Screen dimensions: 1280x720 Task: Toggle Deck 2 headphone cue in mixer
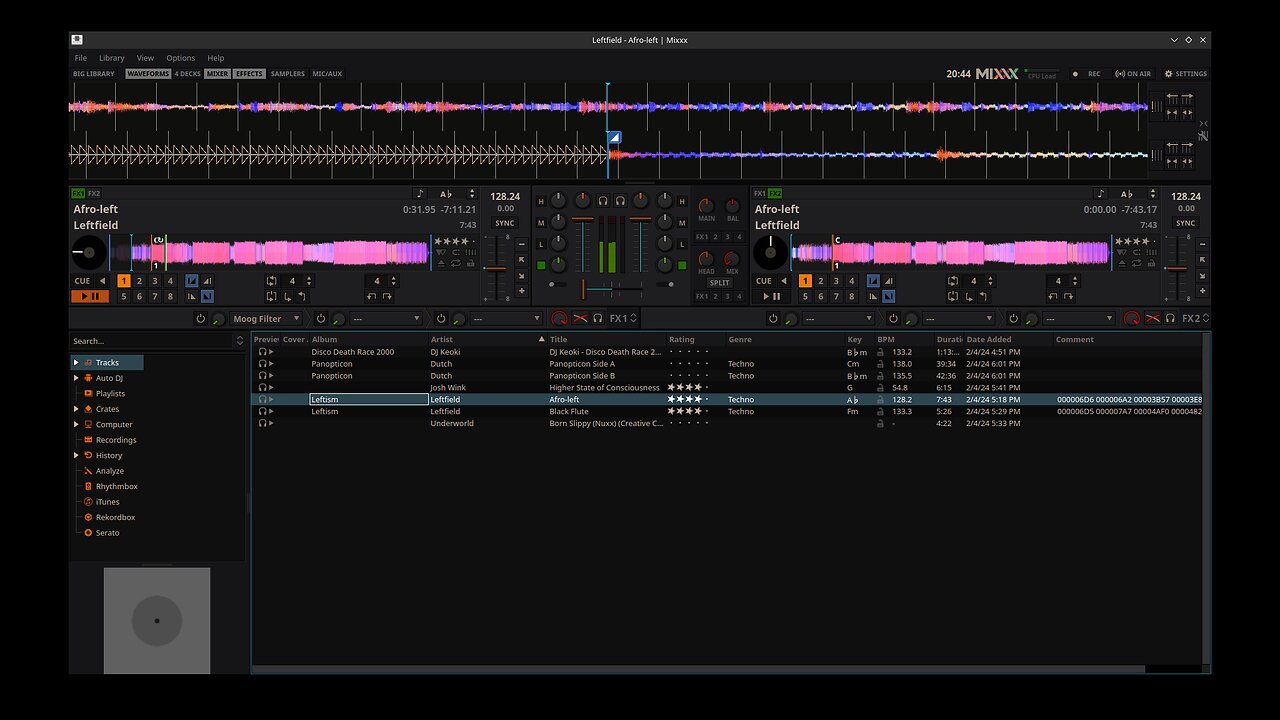tap(620, 200)
